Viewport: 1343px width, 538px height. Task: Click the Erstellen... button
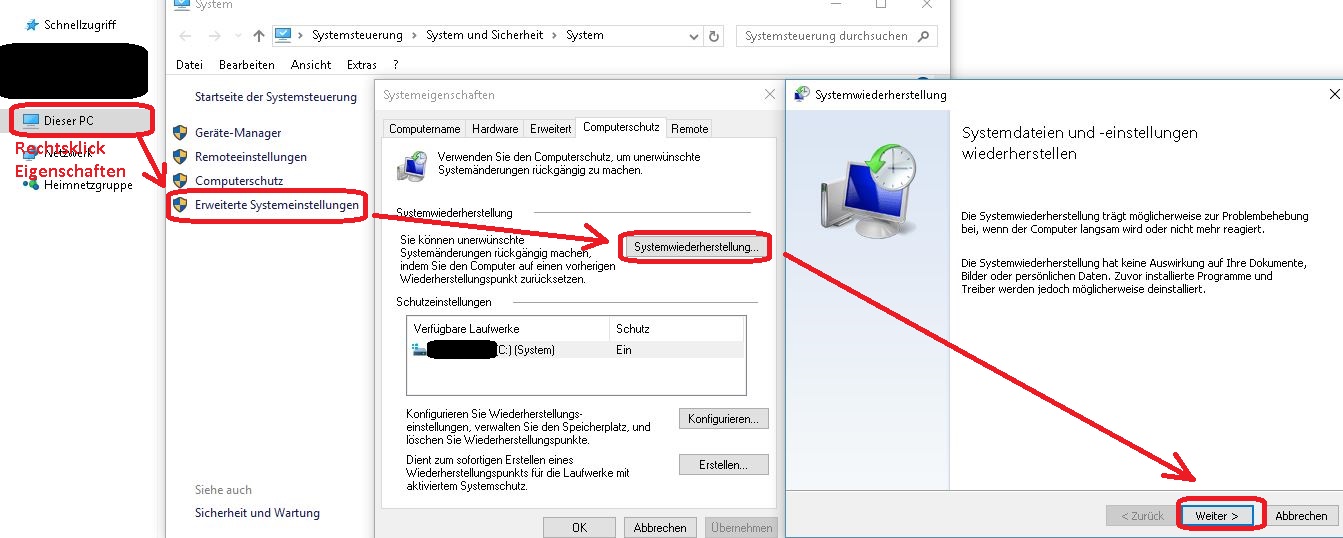(724, 465)
